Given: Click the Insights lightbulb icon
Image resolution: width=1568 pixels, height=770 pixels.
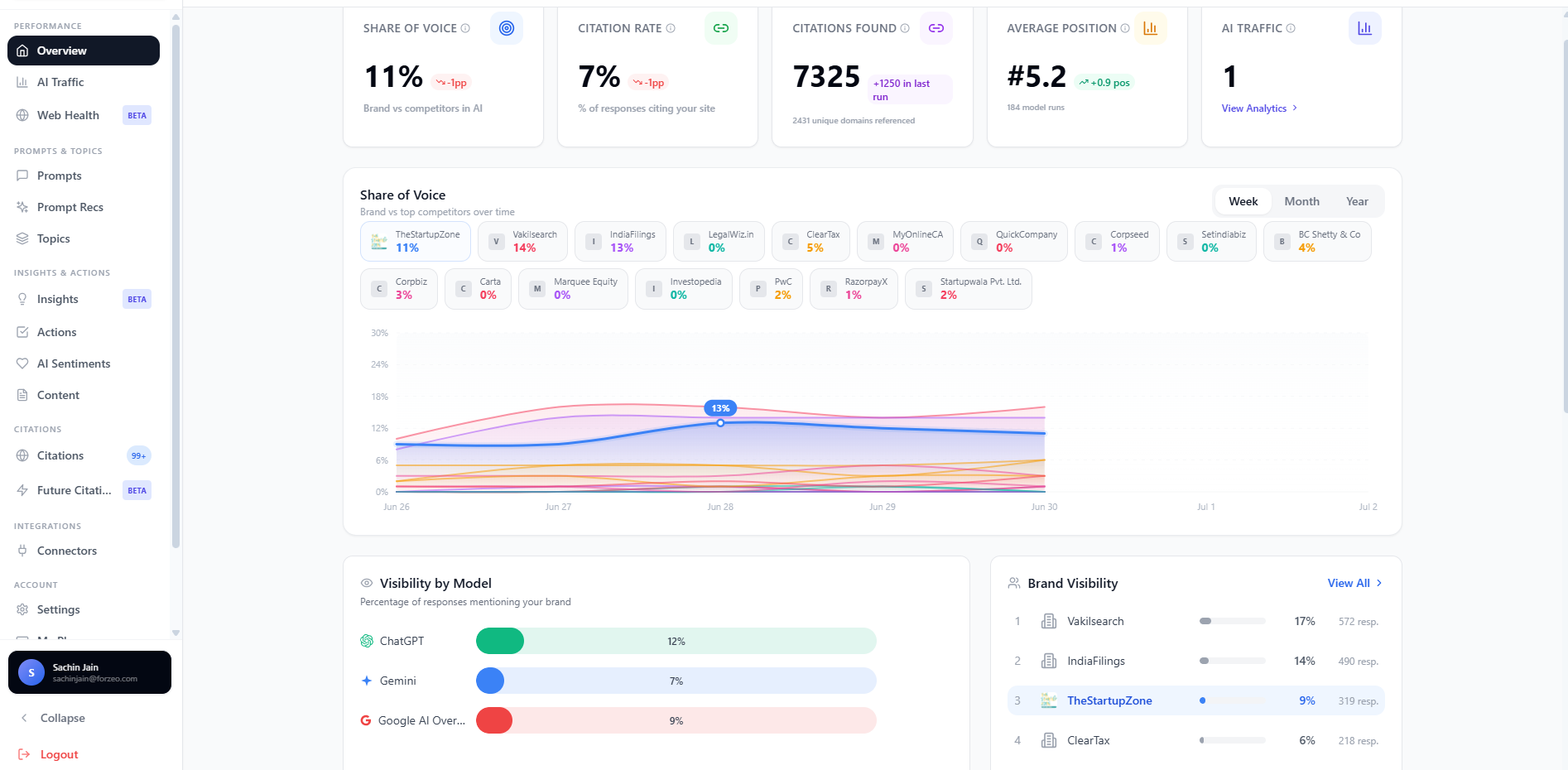Looking at the screenshot, I should (x=22, y=299).
